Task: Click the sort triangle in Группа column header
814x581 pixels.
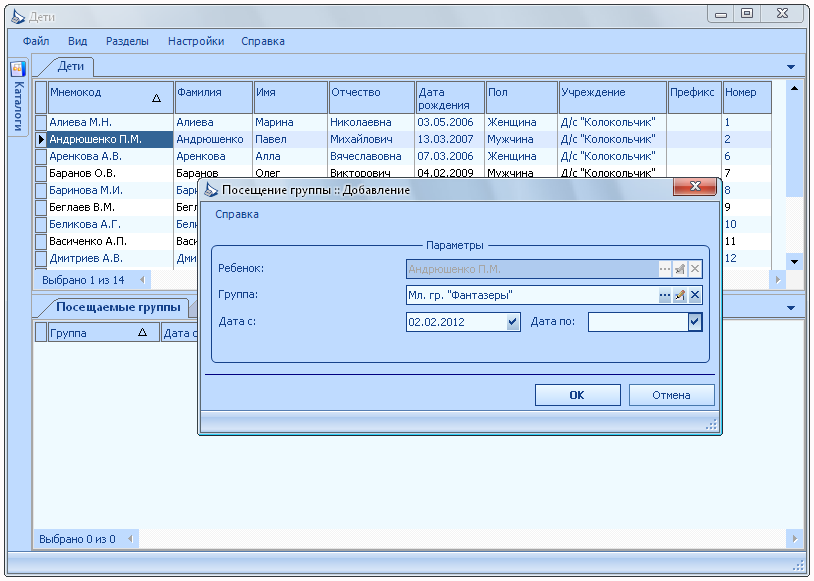Action: [x=142, y=333]
